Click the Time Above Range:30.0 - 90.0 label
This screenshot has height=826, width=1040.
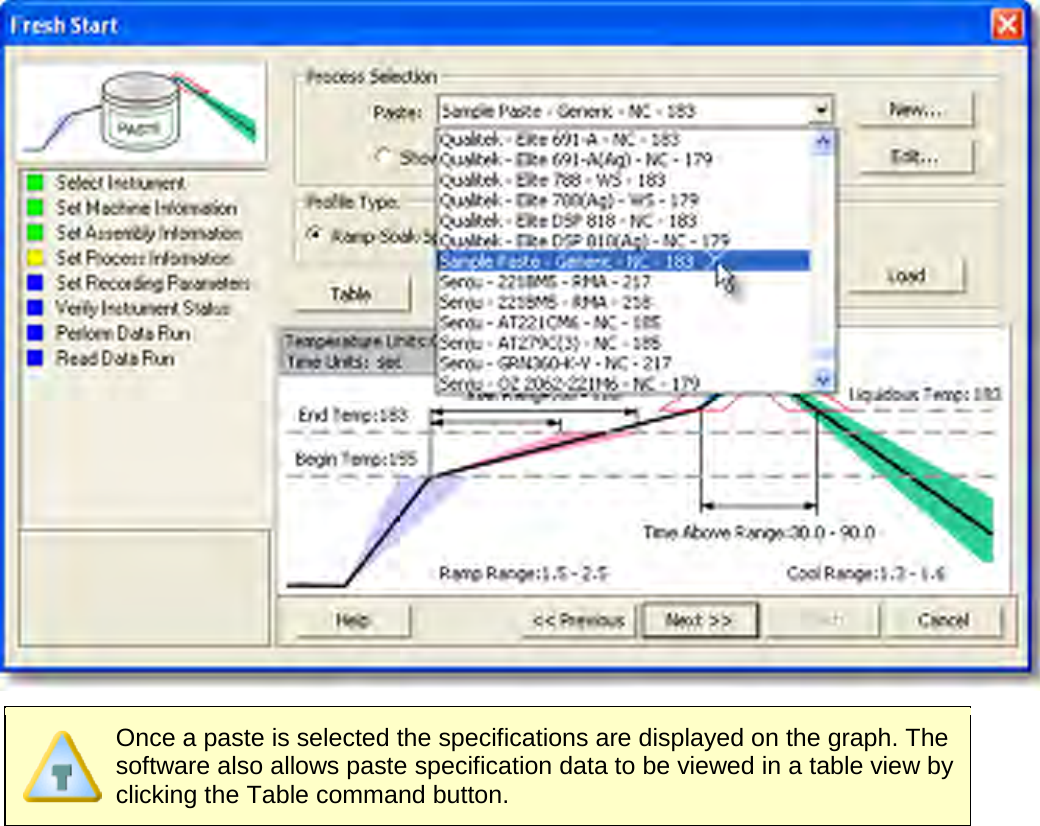[x=759, y=532]
